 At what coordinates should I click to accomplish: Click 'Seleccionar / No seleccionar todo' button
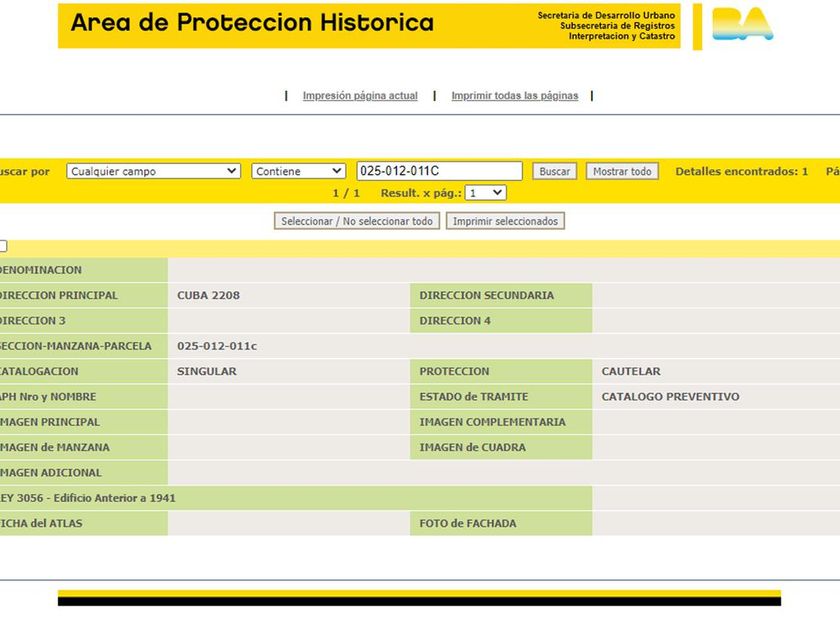[x=357, y=221]
